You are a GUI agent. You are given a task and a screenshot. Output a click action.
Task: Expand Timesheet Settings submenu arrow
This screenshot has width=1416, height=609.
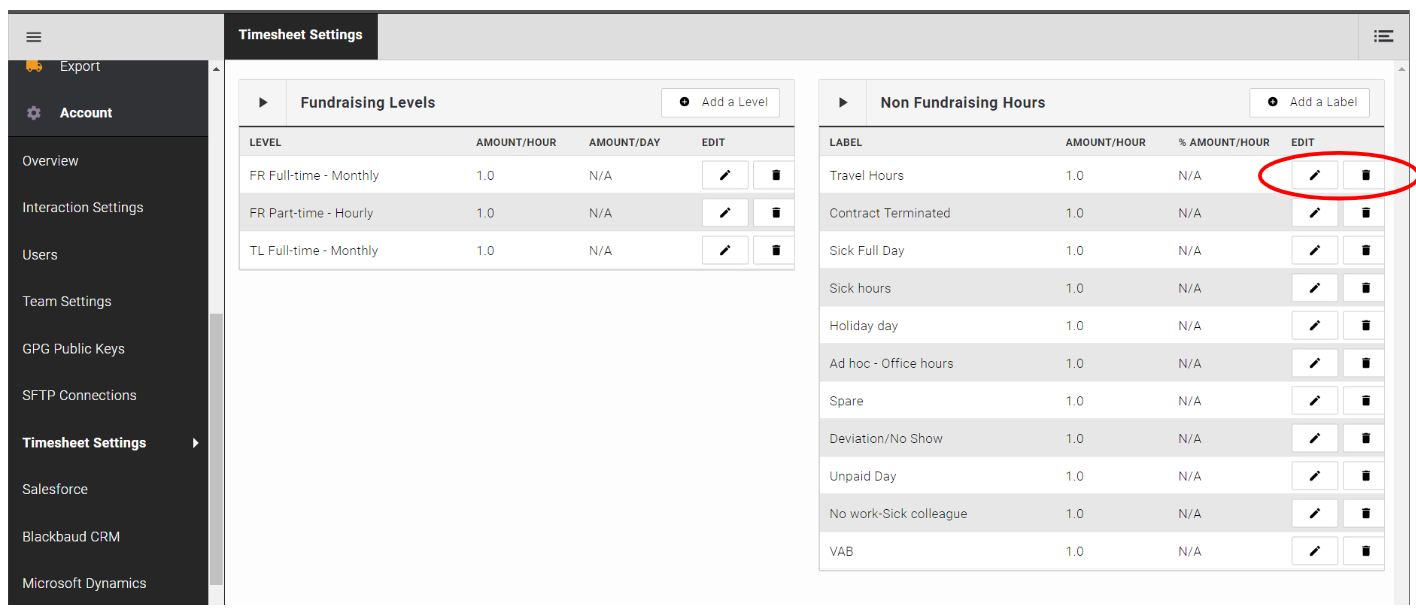coord(195,443)
